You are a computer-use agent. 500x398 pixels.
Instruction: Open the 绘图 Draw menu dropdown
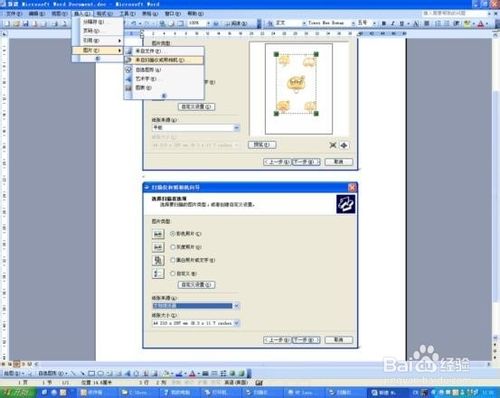click(x=14, y=373)
